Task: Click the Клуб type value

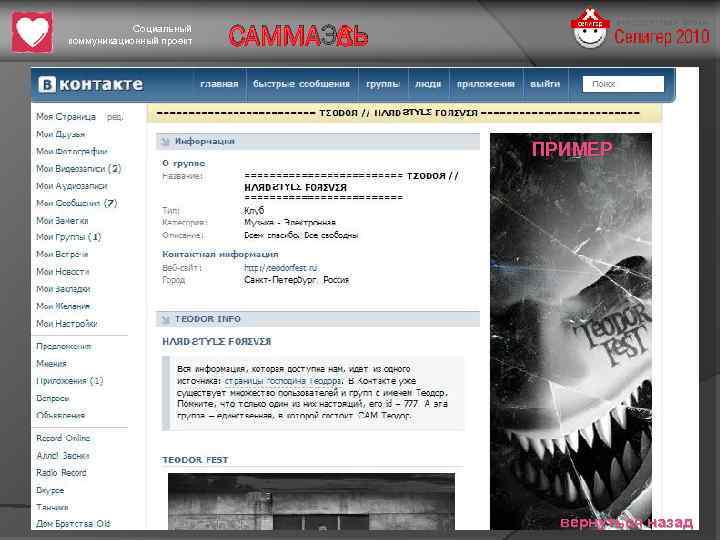Action: (254, 211)
